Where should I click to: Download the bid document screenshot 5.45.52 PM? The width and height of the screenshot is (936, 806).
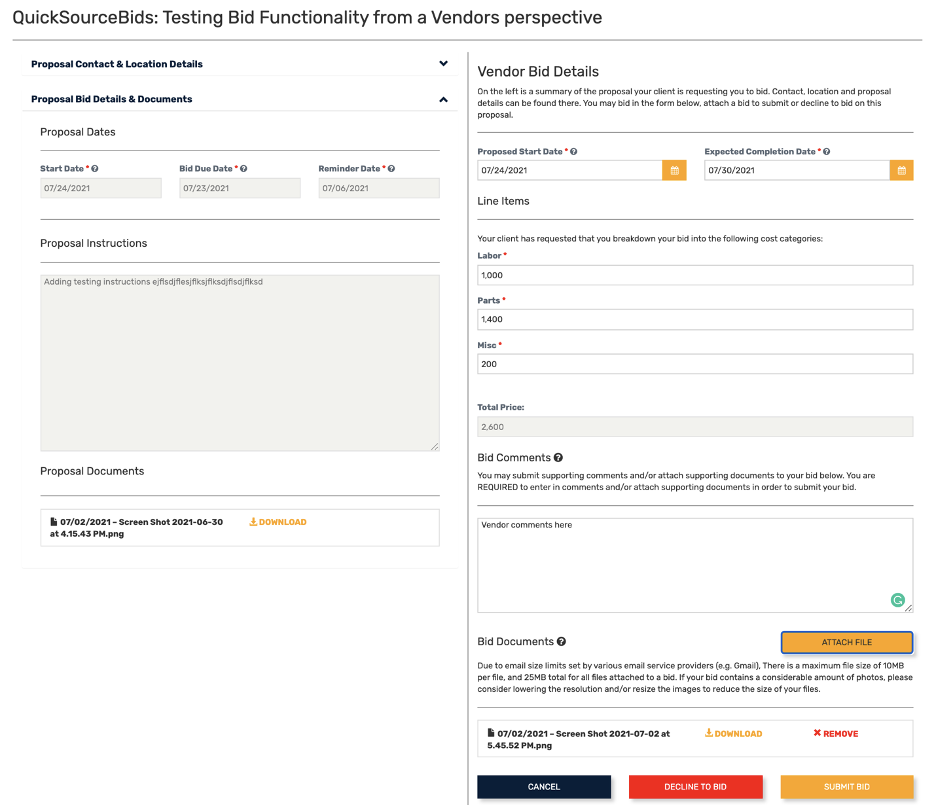(734, 734)
